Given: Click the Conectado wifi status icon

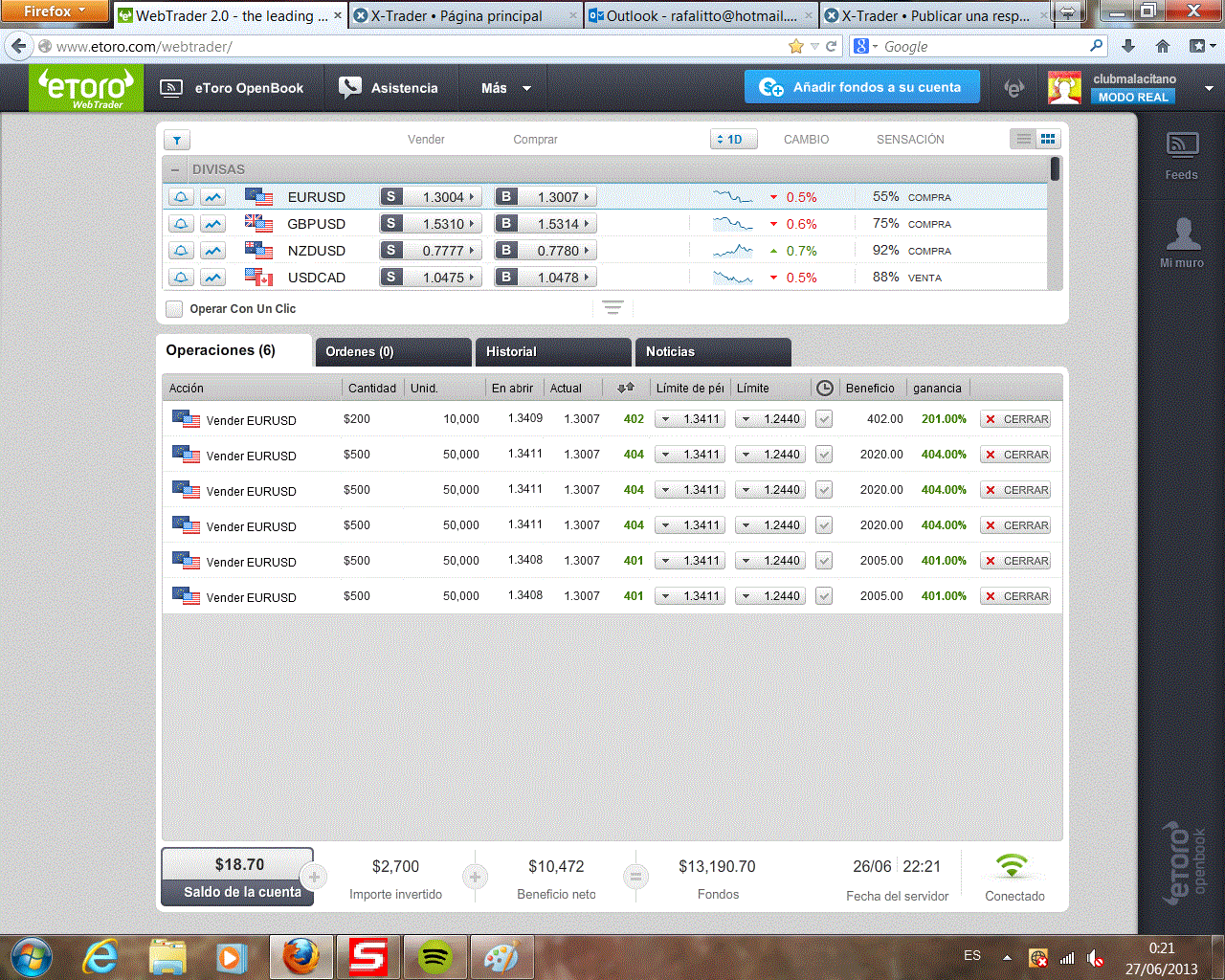Looking at the screenshot, I should pyautogui.click(x=1012, y=866).
